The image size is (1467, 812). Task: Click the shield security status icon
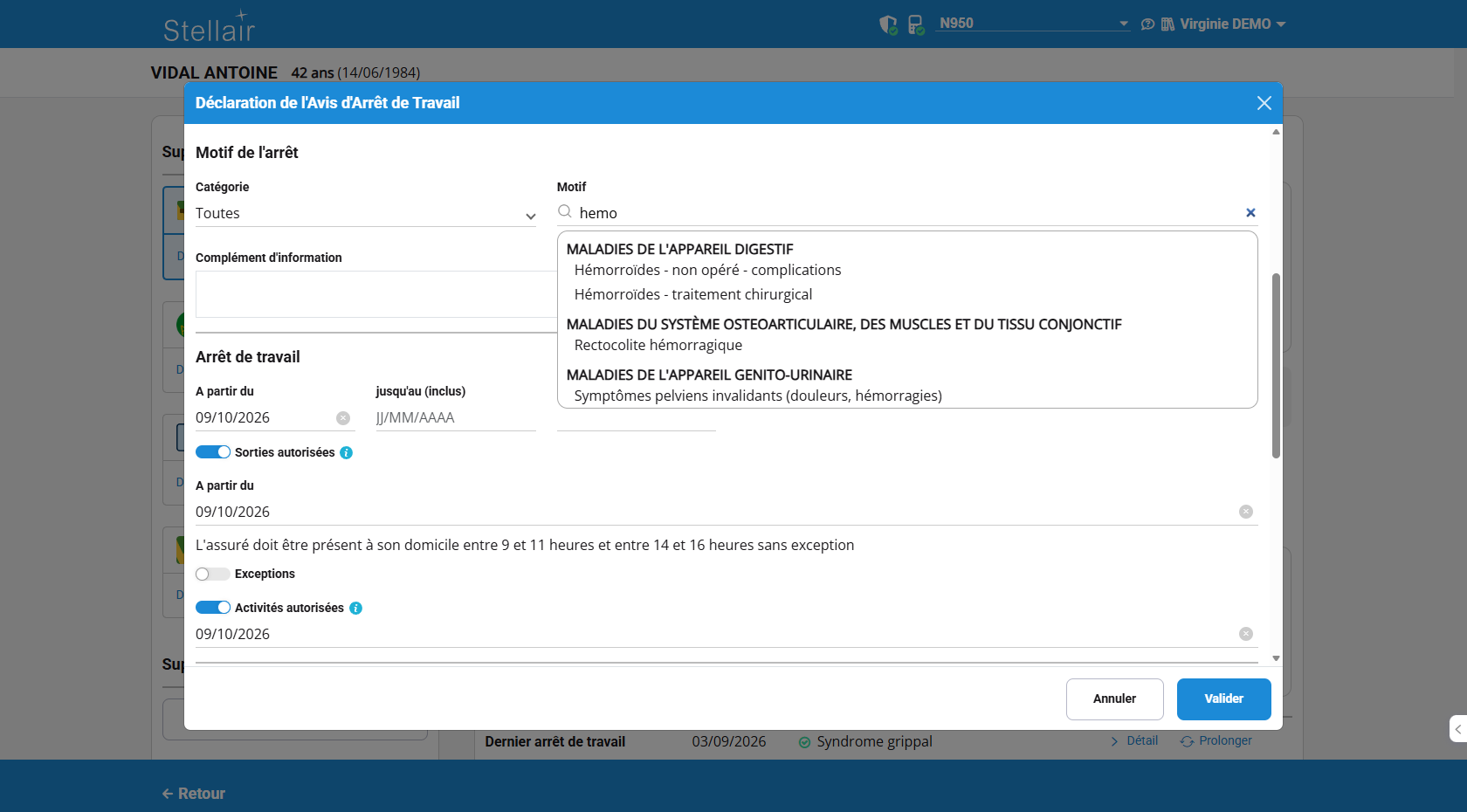point(888,24)
